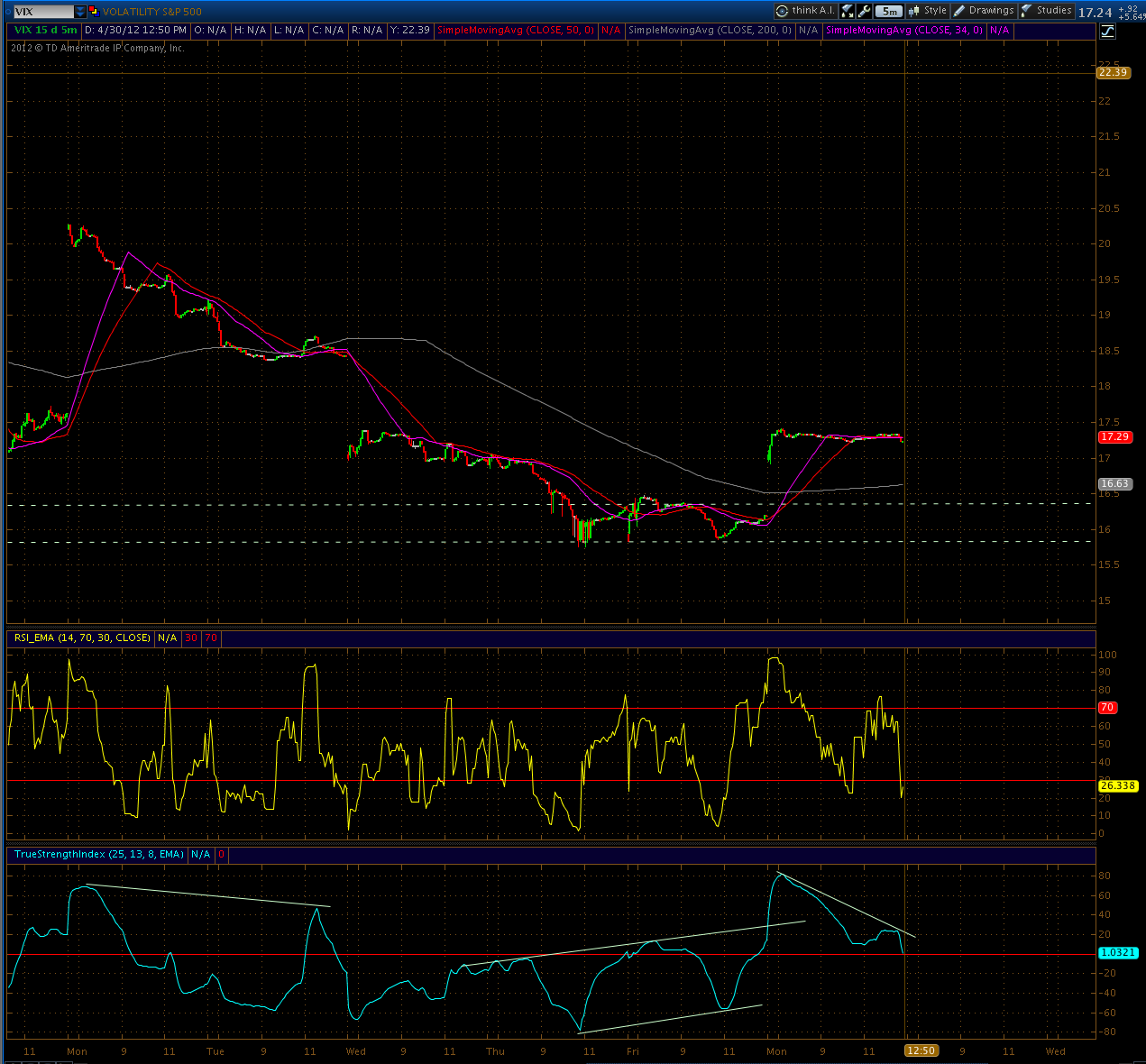
Task: Click the 22.39 price bubble on axis
Action: coord(1113,72)
